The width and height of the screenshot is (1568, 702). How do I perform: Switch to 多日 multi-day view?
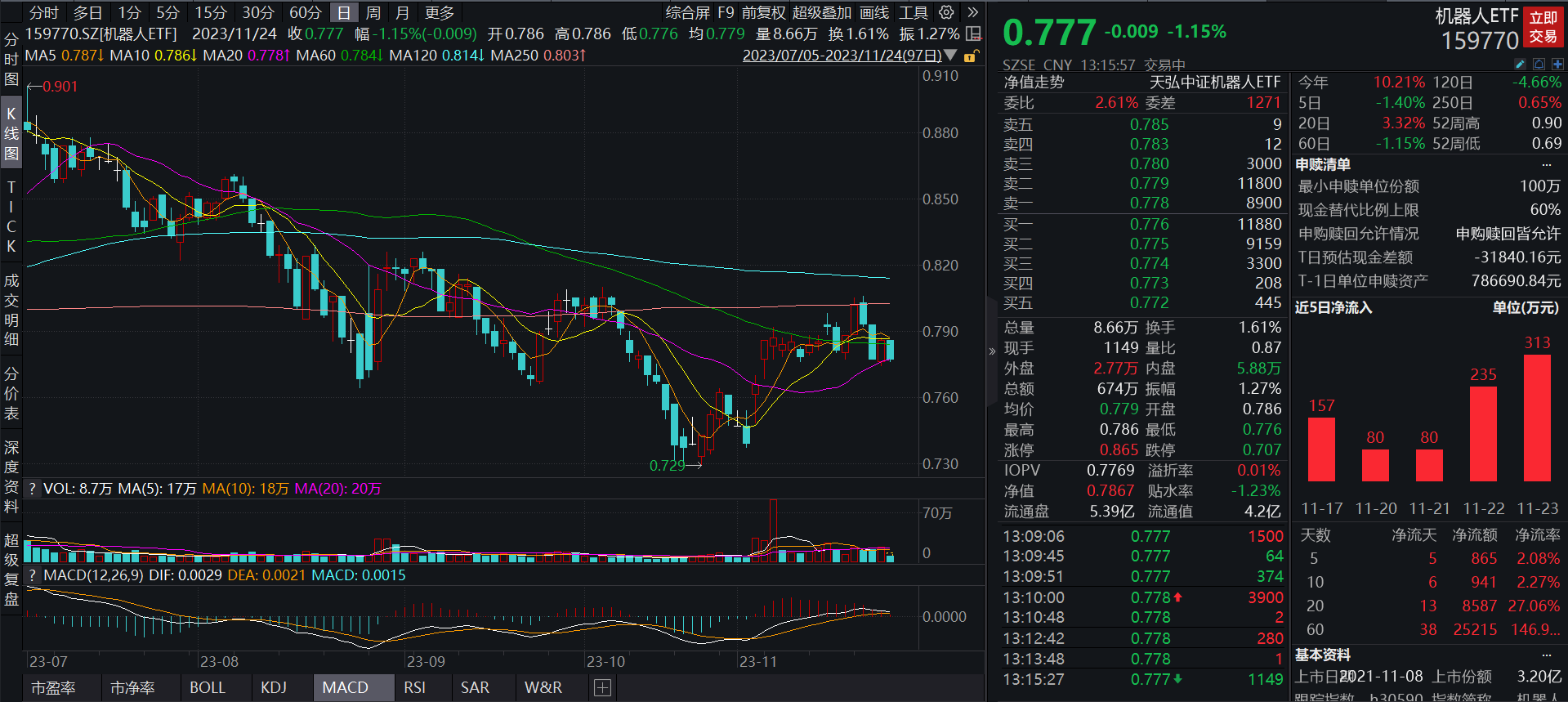pos(88,12)
